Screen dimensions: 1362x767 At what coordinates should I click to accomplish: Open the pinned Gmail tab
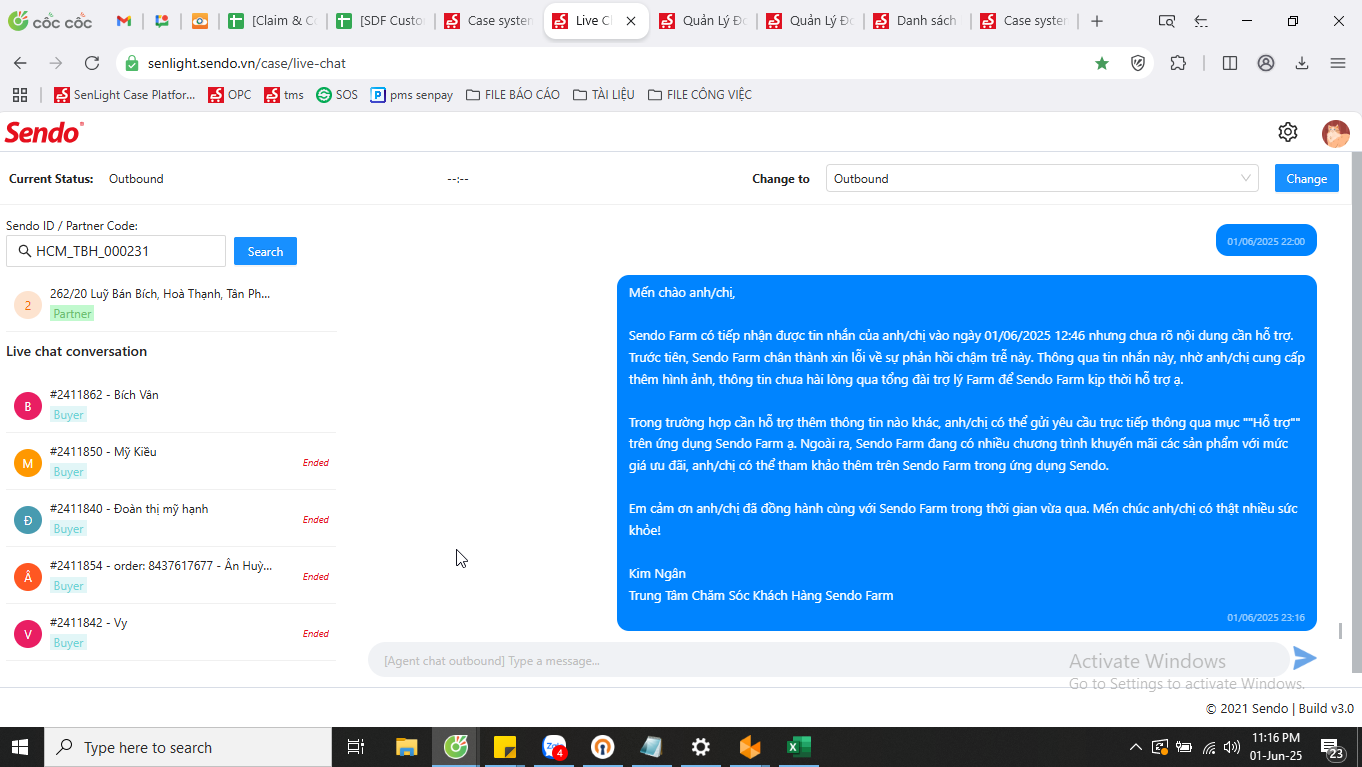click(124, 21)
